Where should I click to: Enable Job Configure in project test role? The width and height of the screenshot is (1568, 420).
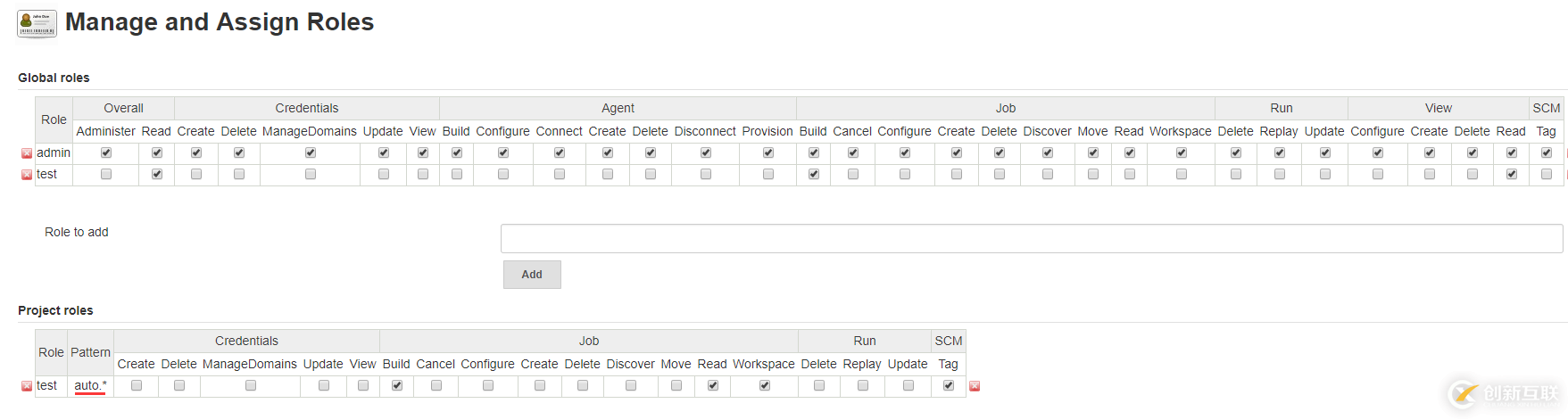point(488,385)
